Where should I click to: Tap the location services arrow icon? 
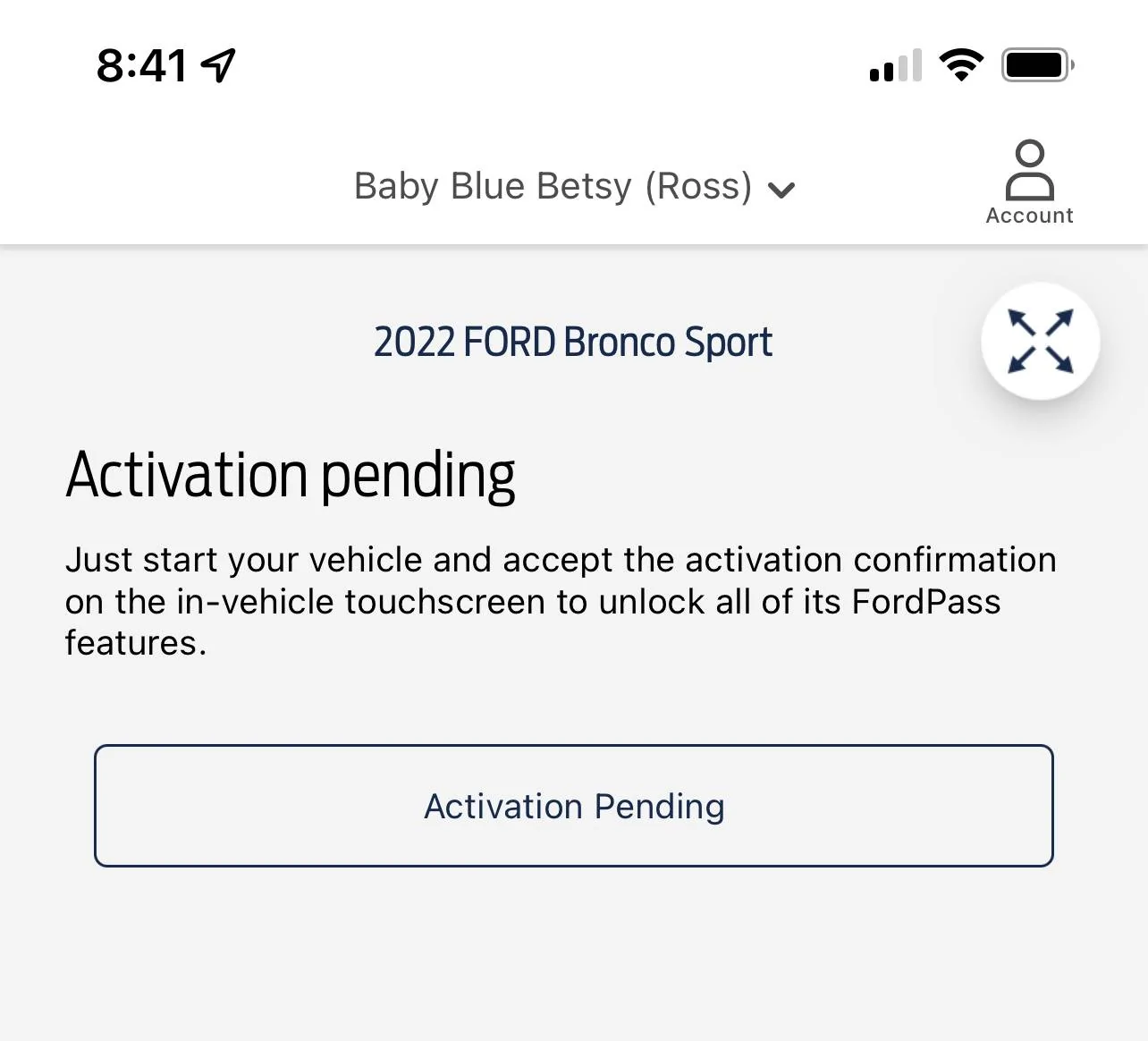click(x=216, y=63)
